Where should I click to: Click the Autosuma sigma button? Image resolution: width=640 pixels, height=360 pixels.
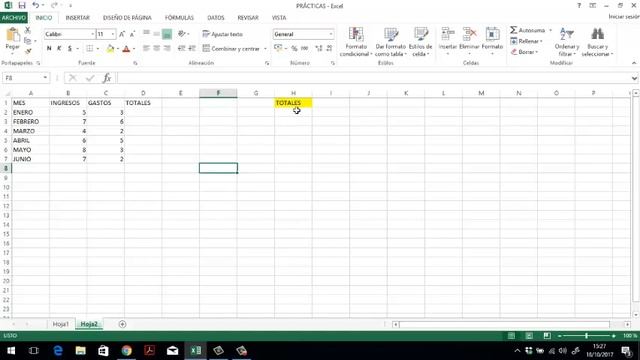[527, 30]
